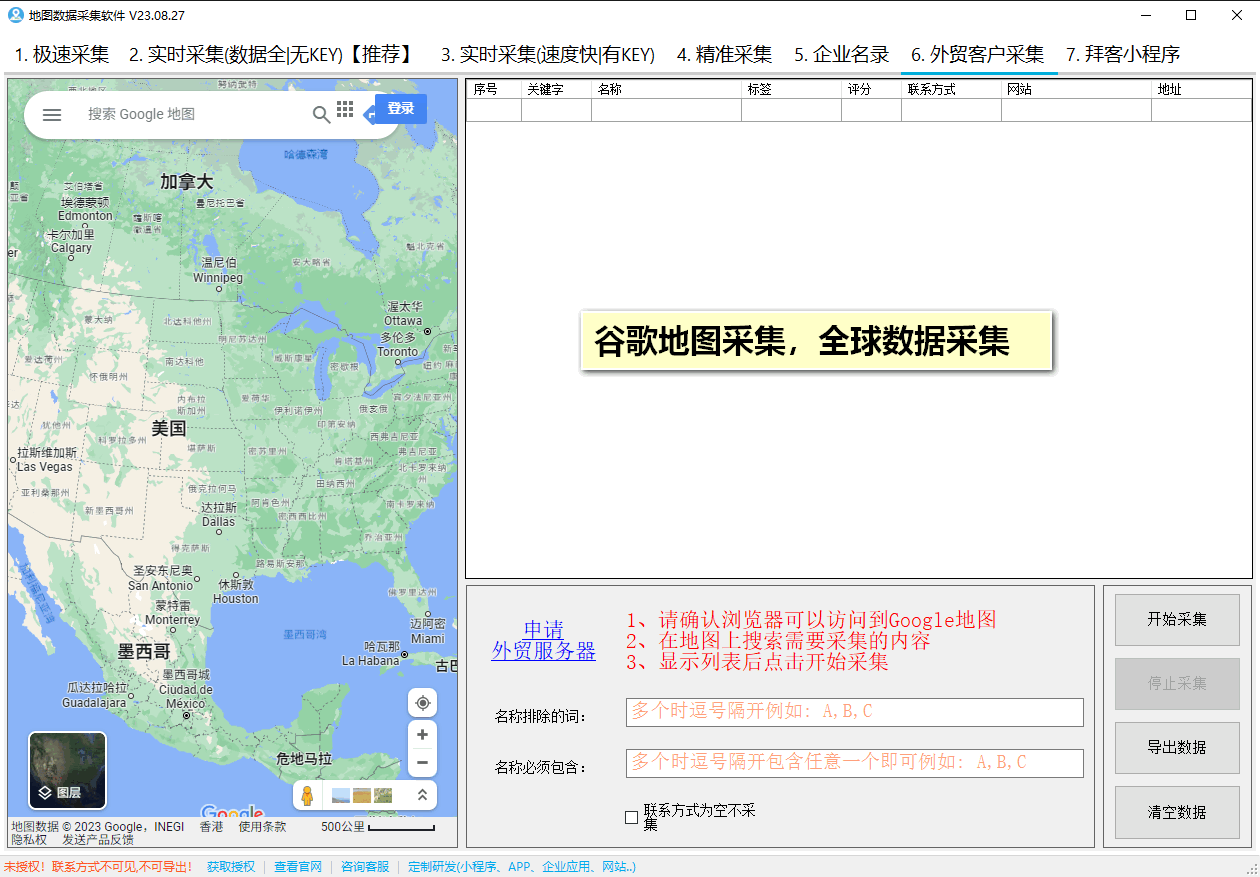Click the 获取授权 status bar link
Screen dimensions: 1260x877
[x=231, y=867]
